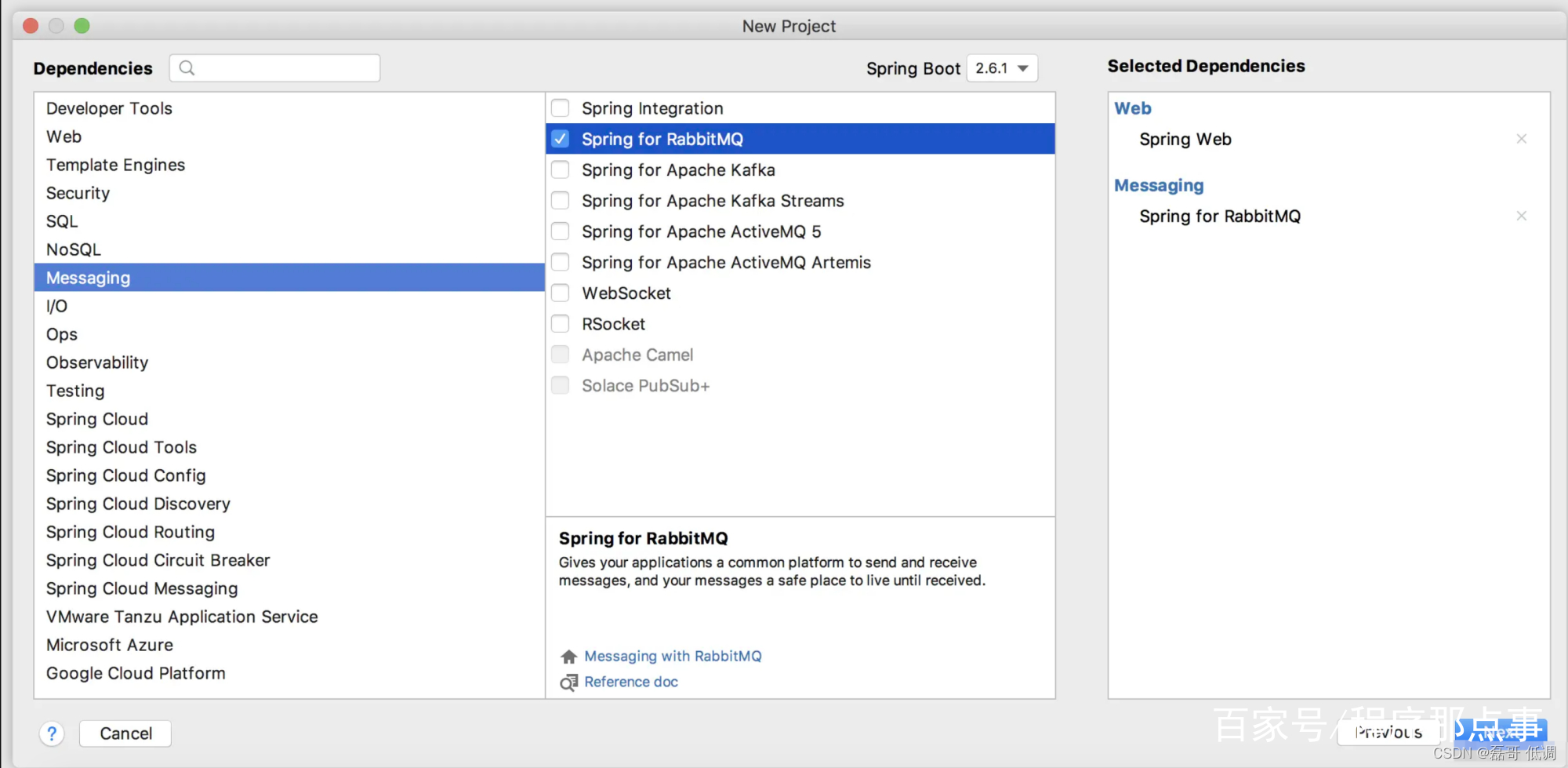The image size is (1568, 768).
Task: Click the green zoom window button
Action: [x=82, y=26]
